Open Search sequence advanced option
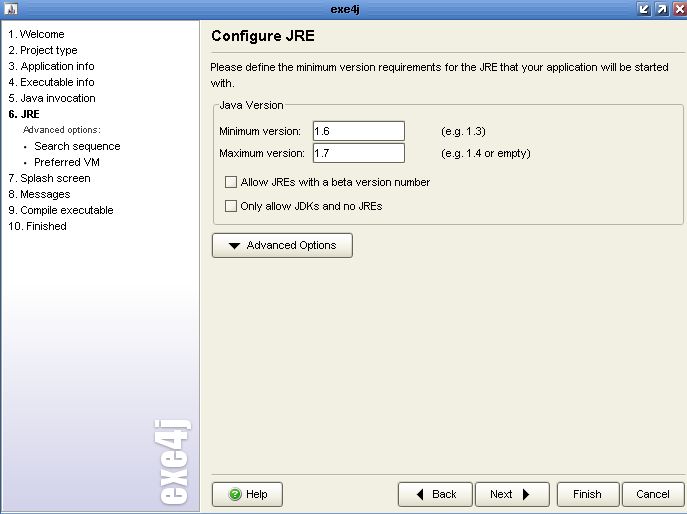This screenshot has width=687, height=514. tap(77, 146)
